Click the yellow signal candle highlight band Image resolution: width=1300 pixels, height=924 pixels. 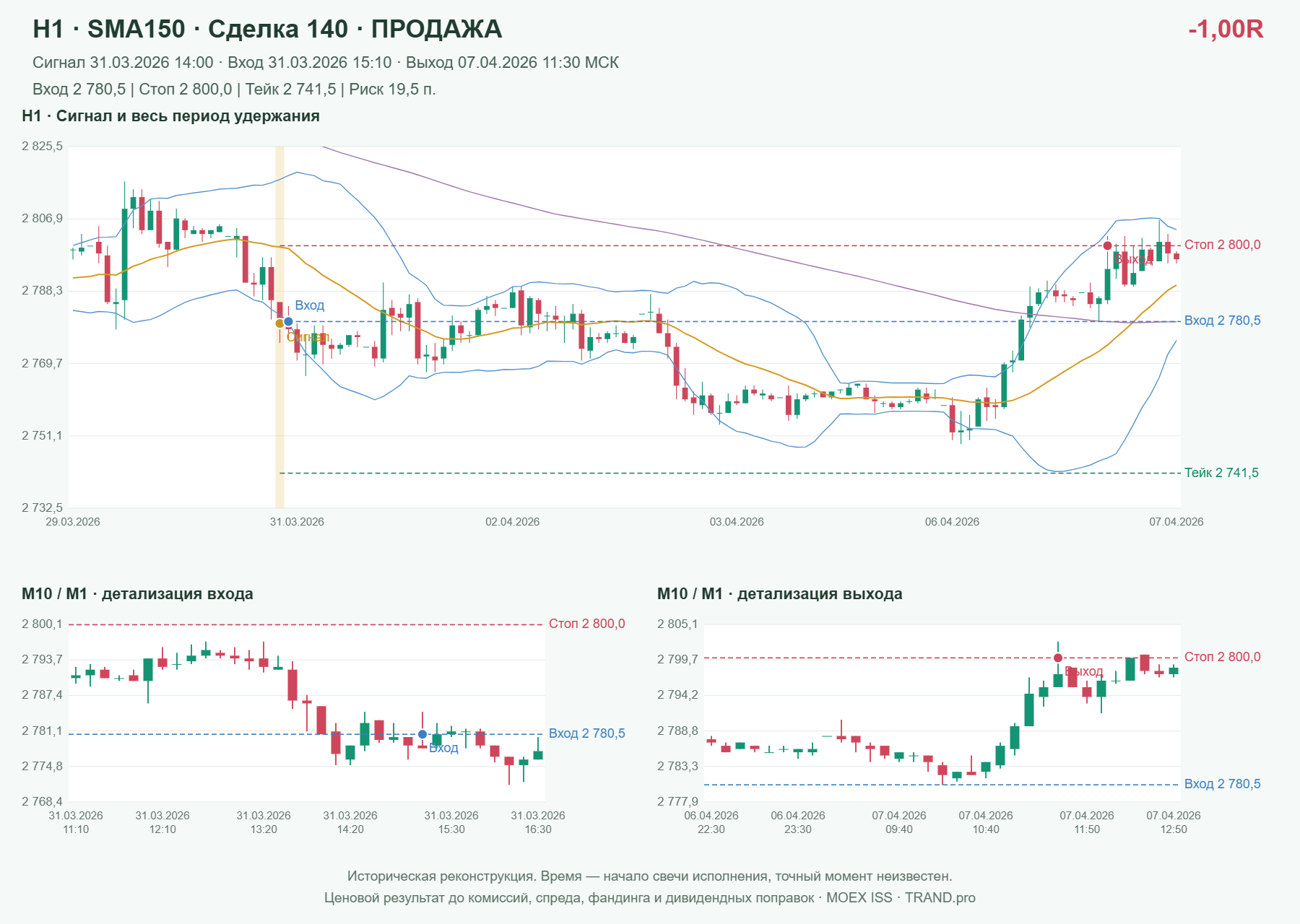[x=279, y=327]
